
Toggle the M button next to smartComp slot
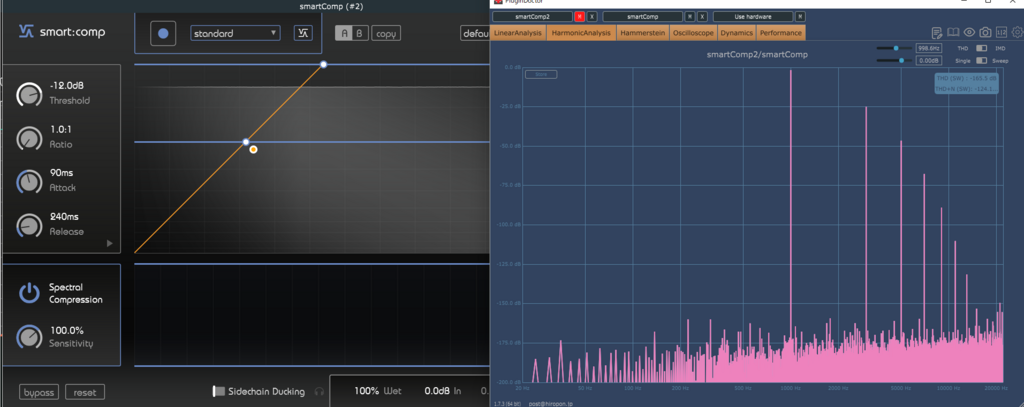point(690,16)
